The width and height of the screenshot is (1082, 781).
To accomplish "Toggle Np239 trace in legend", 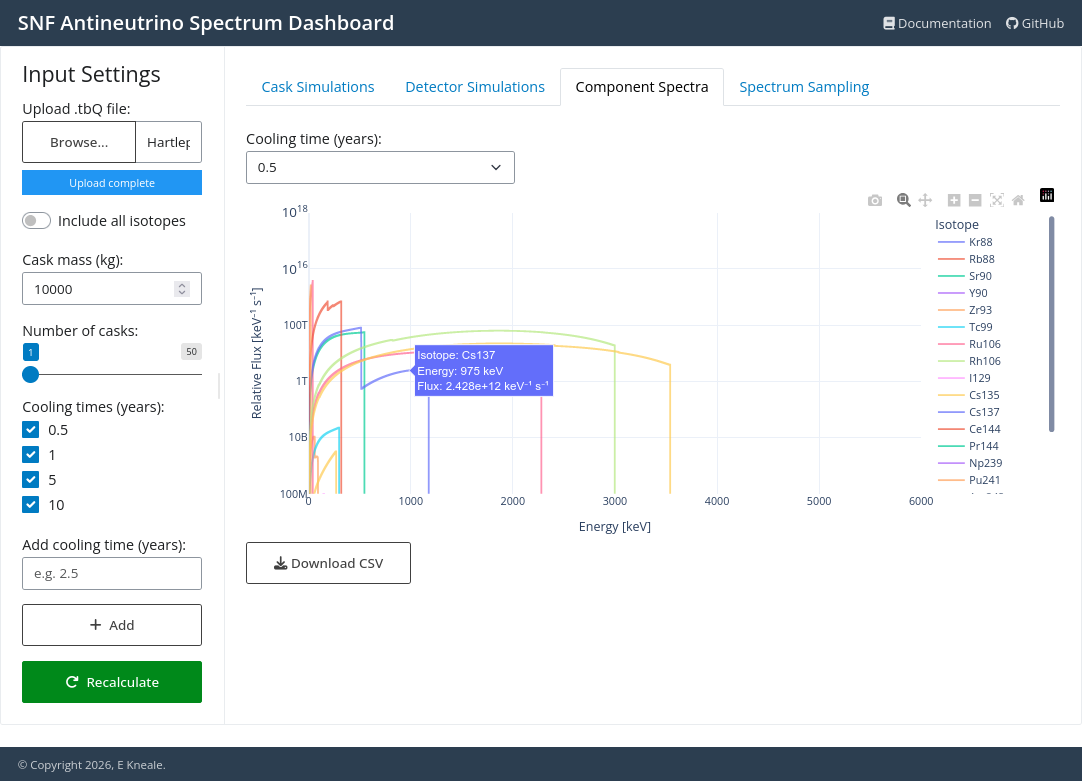I will [970, 463].
